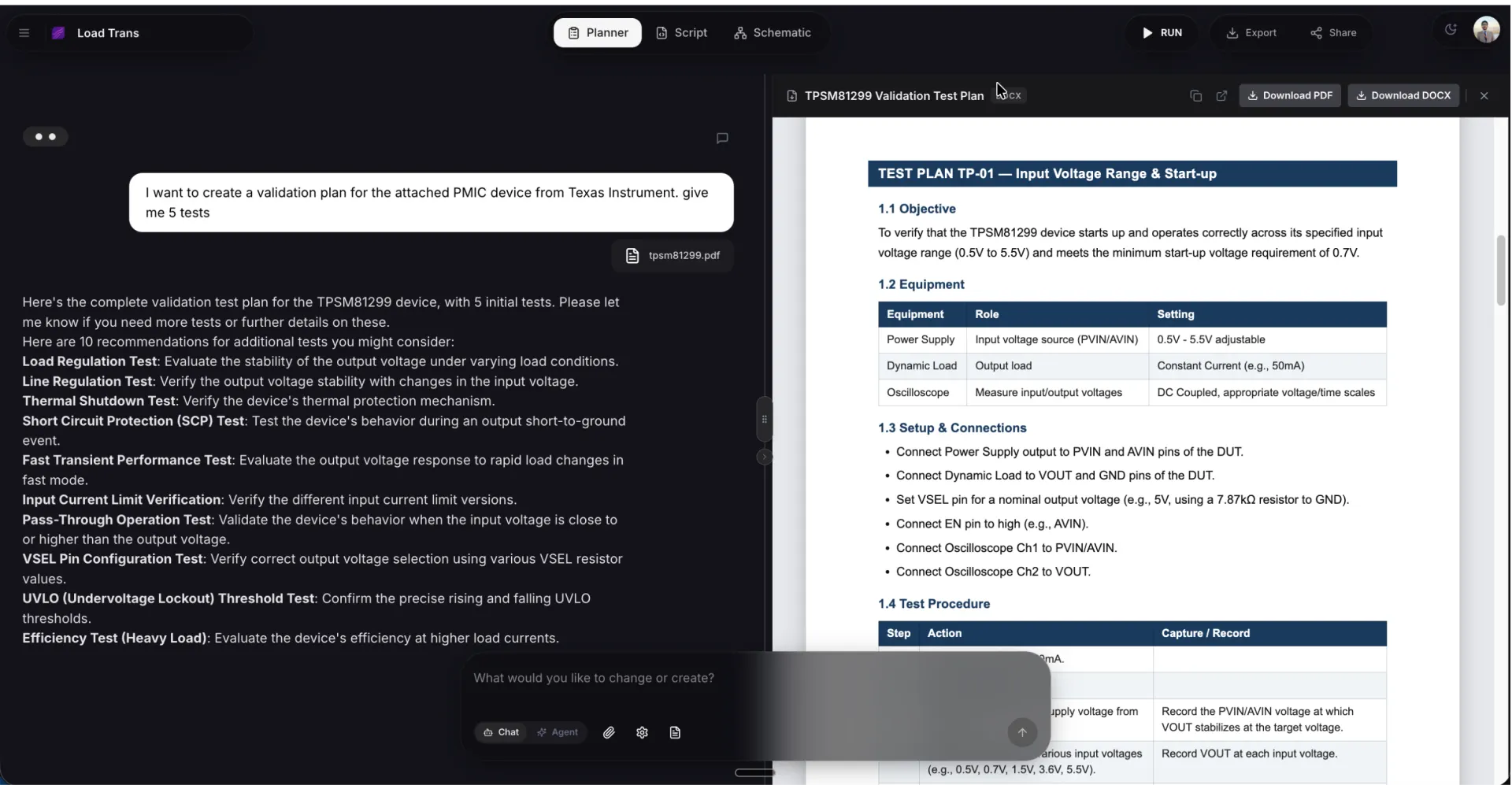This screenshot has width=1512, height=785.
Task: Click the Load Trans project title
Action: [108, 33]
